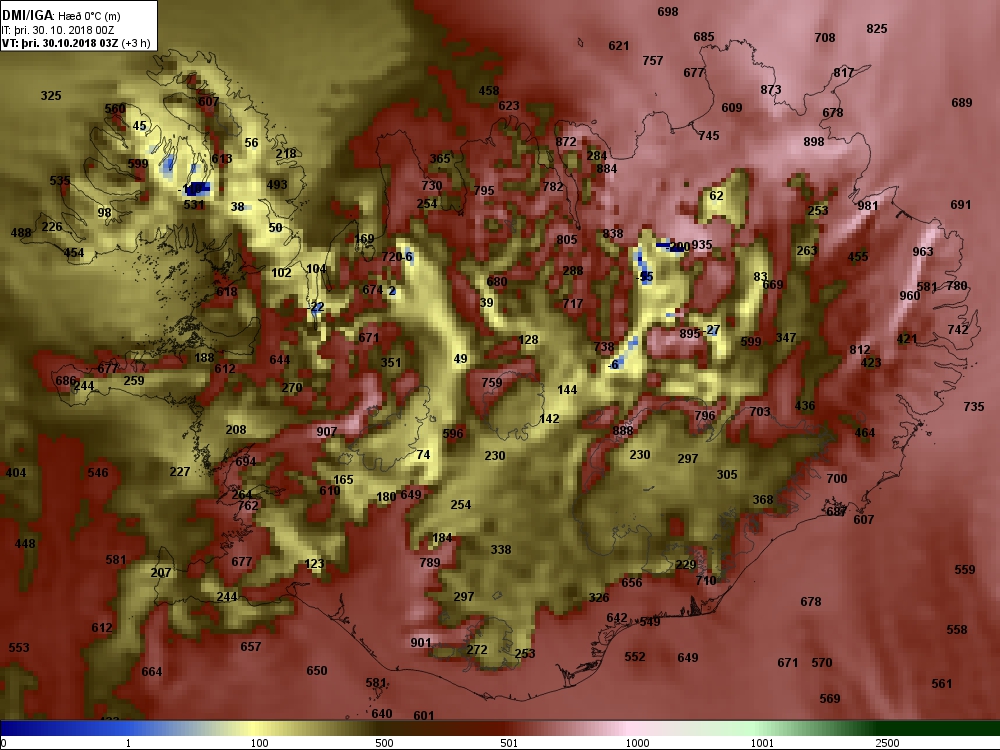Click the map value '618'
Viewport: 1000px width, 750px height.
point(227,292)
